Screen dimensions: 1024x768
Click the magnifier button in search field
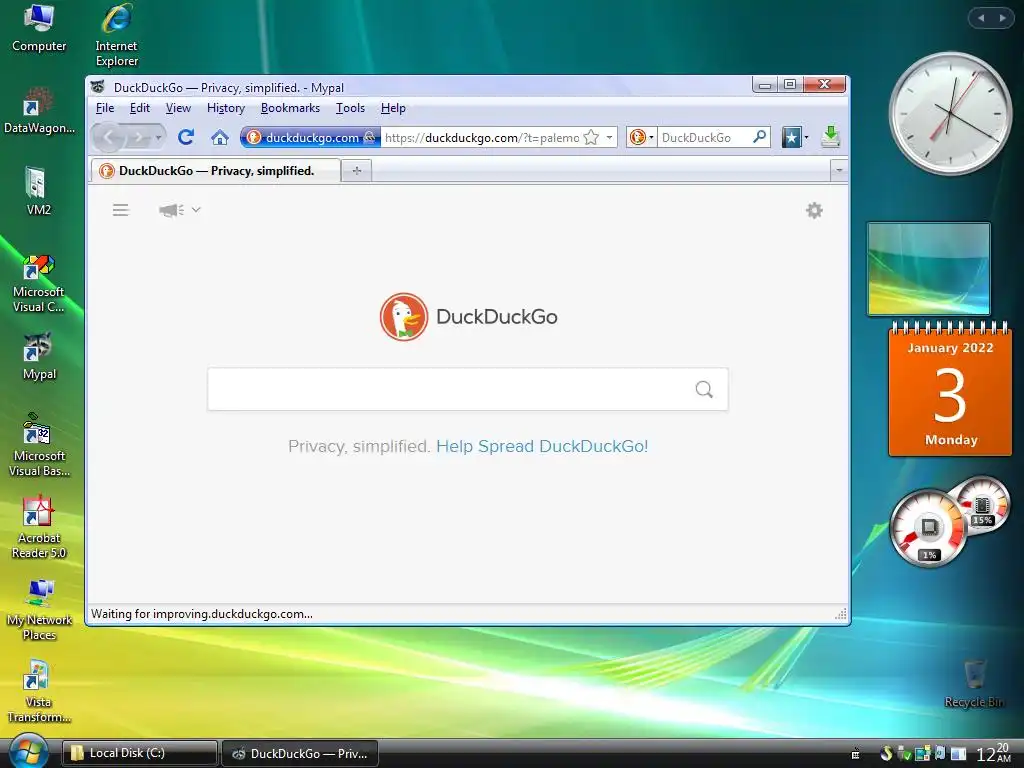coord(704,389)
